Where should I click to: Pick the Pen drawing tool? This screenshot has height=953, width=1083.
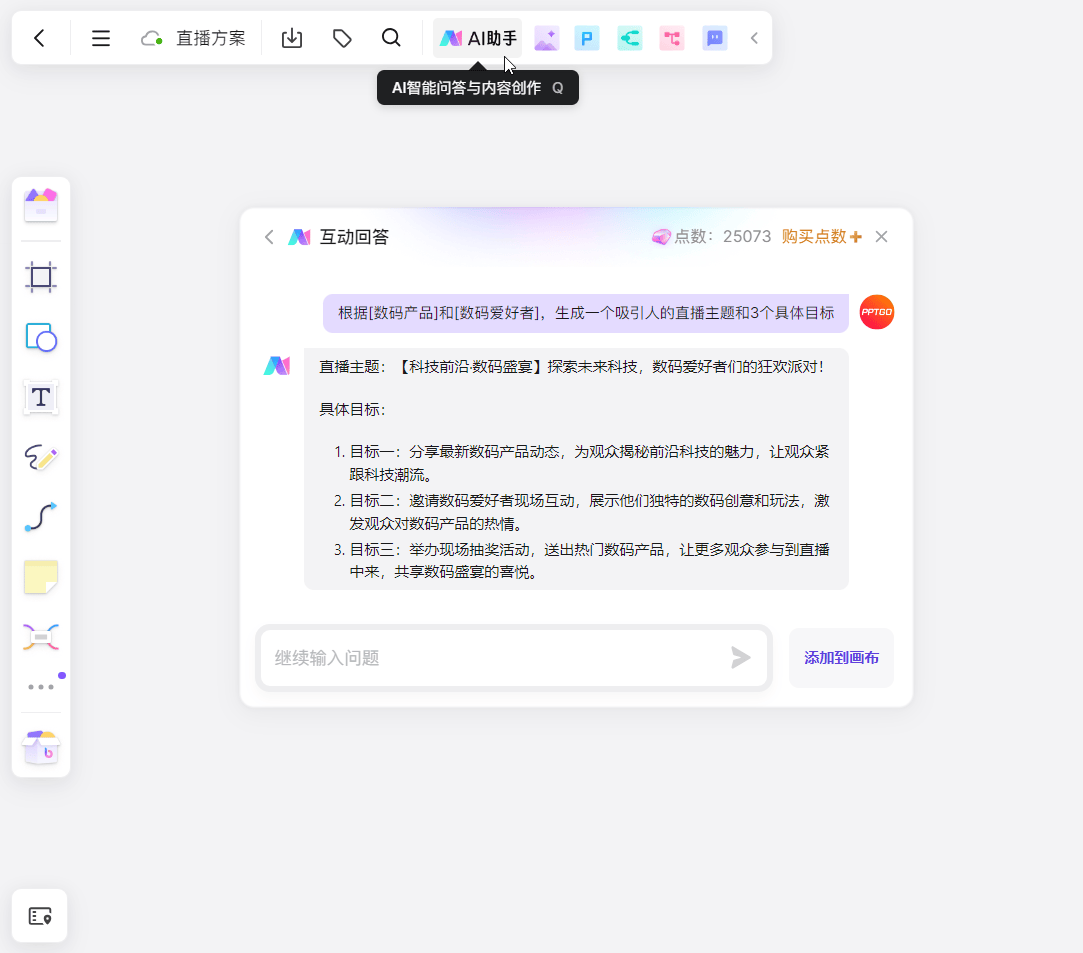click(41, 458)
